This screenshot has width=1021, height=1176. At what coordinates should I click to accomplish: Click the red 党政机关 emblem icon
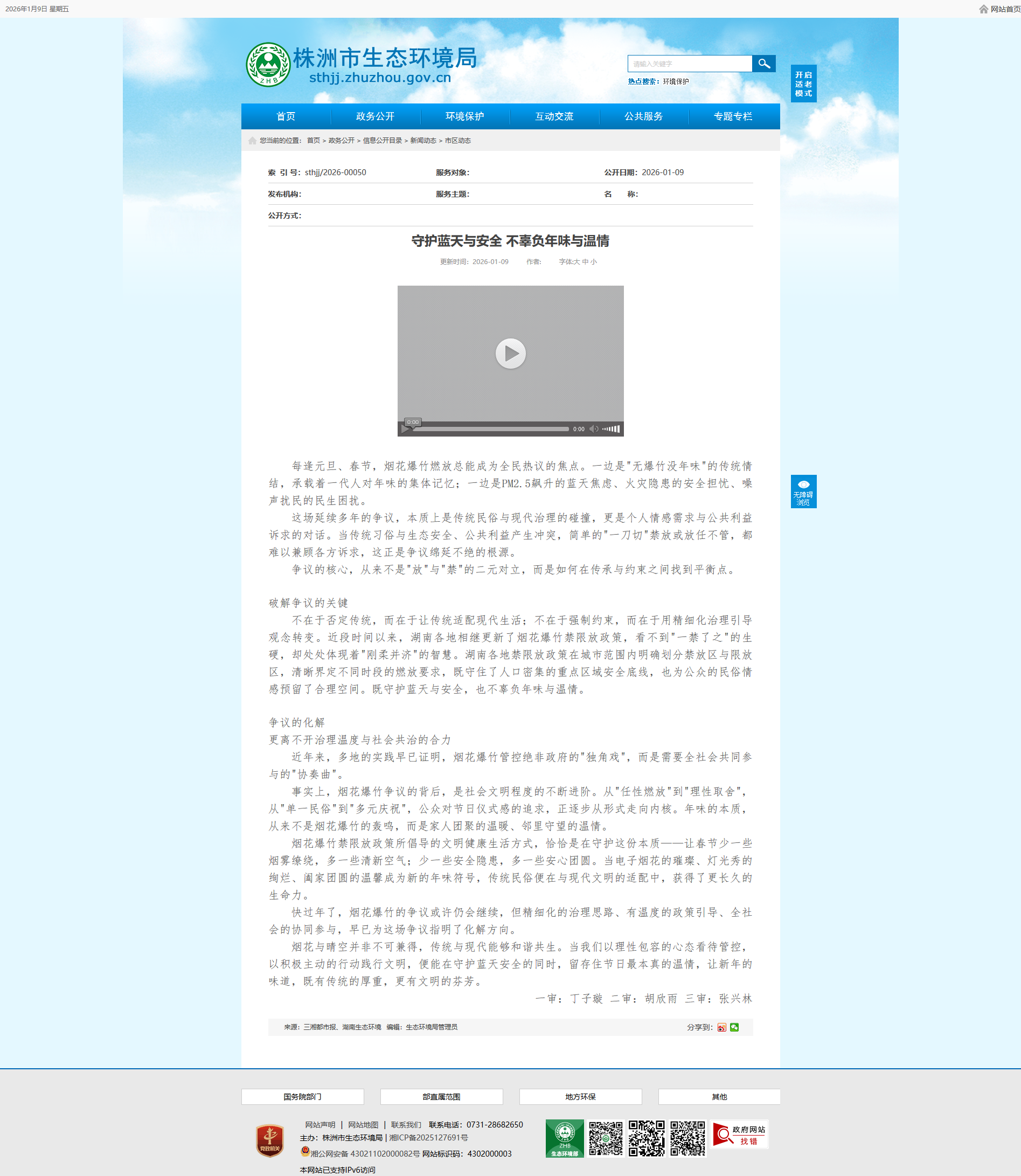click(270, 1140)
